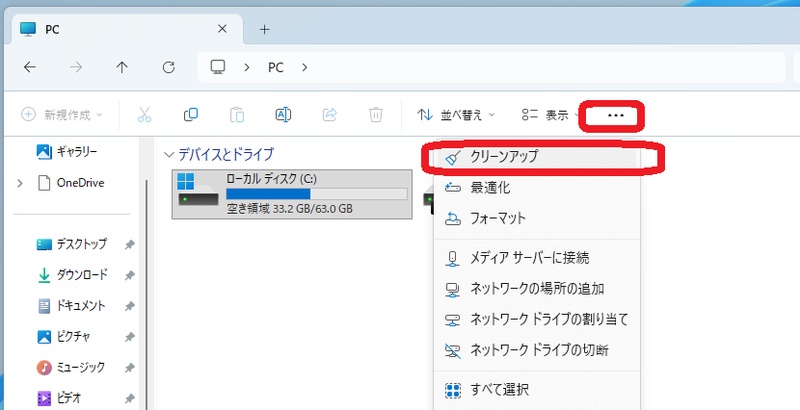Unpin ドキュメント using its pin icon

point(130,306)
